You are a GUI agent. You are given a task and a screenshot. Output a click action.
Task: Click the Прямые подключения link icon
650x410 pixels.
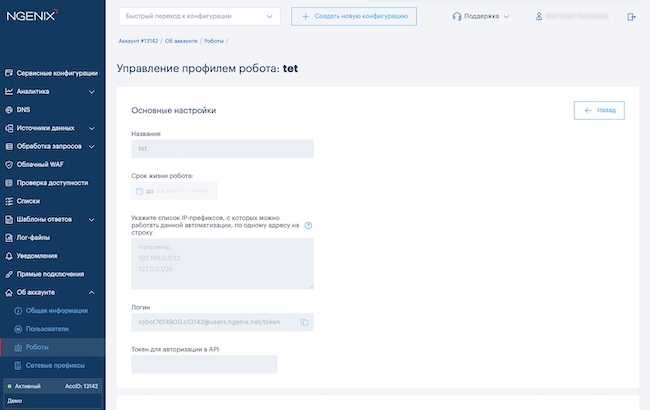(9, 274)
